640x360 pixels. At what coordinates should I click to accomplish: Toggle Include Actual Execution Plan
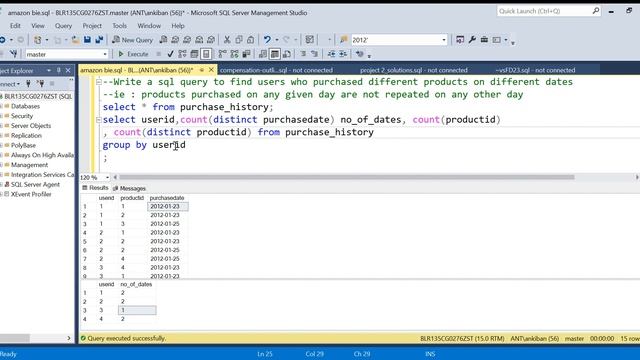pyautogui.click(x=222, y=54)
